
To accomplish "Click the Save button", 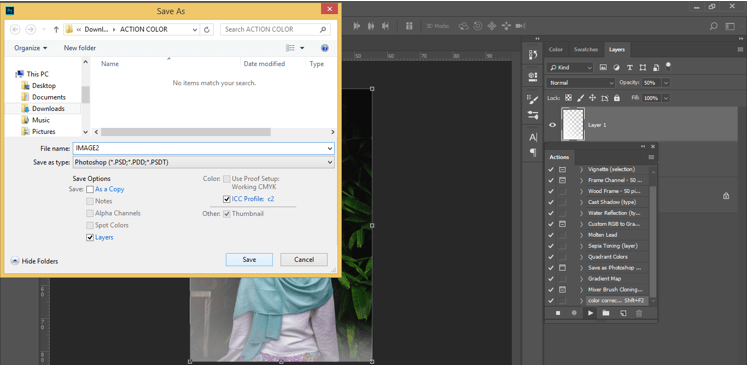I will pos(249,260).
